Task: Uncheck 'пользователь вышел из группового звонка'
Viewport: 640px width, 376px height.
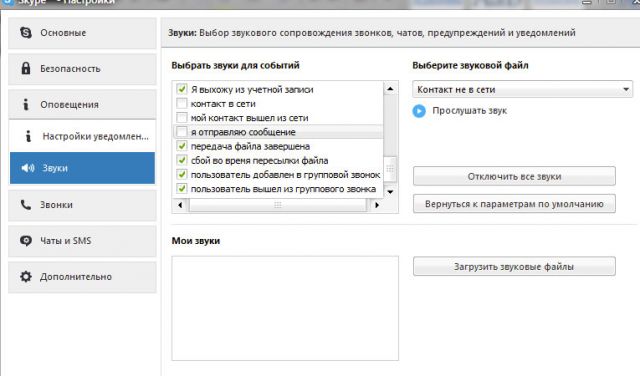Action: pos(182,189)
